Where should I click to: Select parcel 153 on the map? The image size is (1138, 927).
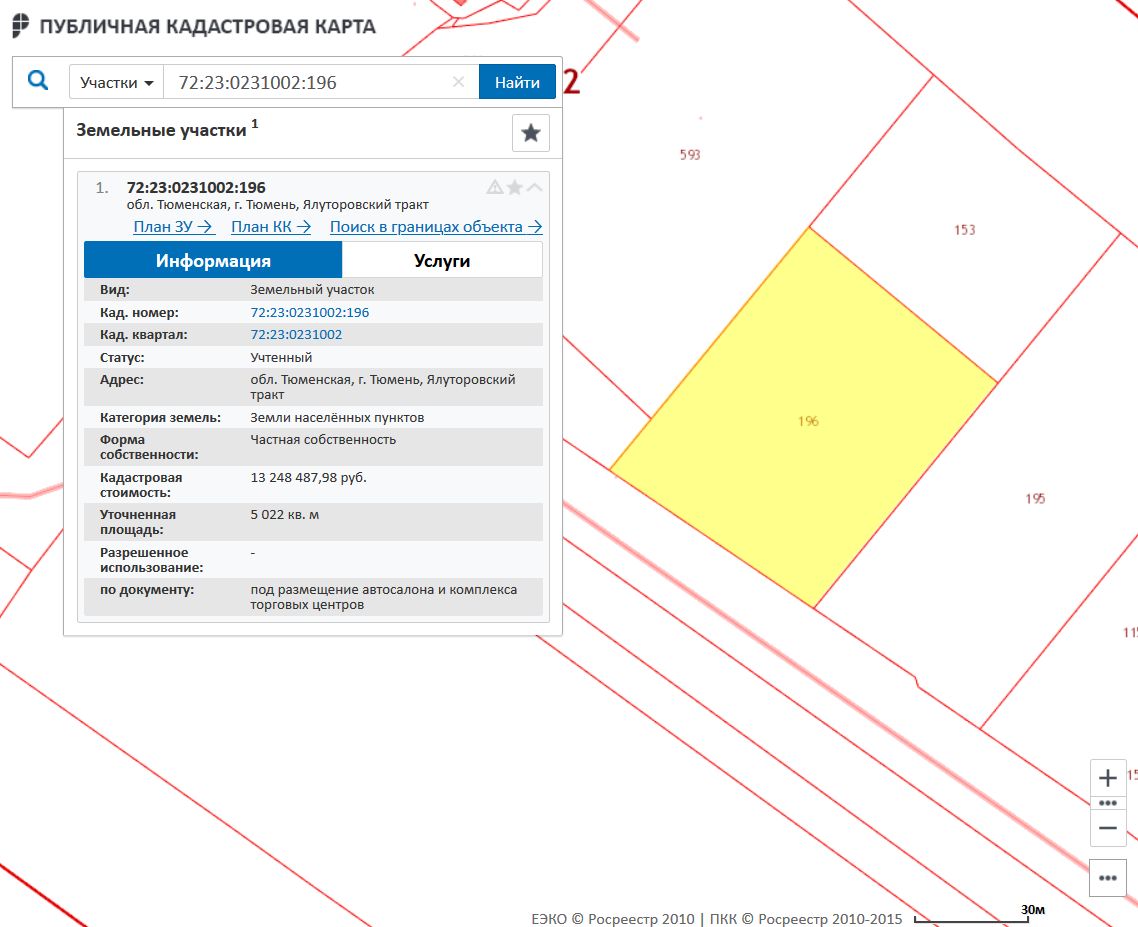click(965, 230)
